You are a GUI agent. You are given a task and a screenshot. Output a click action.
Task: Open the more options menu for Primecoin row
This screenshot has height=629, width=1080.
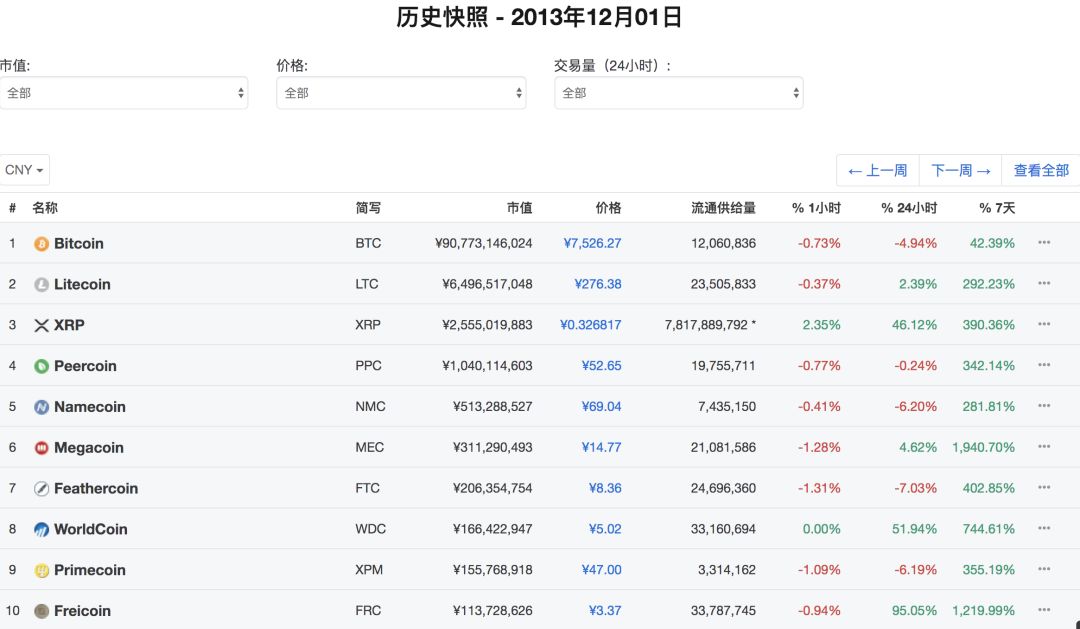click(1044, 569)
